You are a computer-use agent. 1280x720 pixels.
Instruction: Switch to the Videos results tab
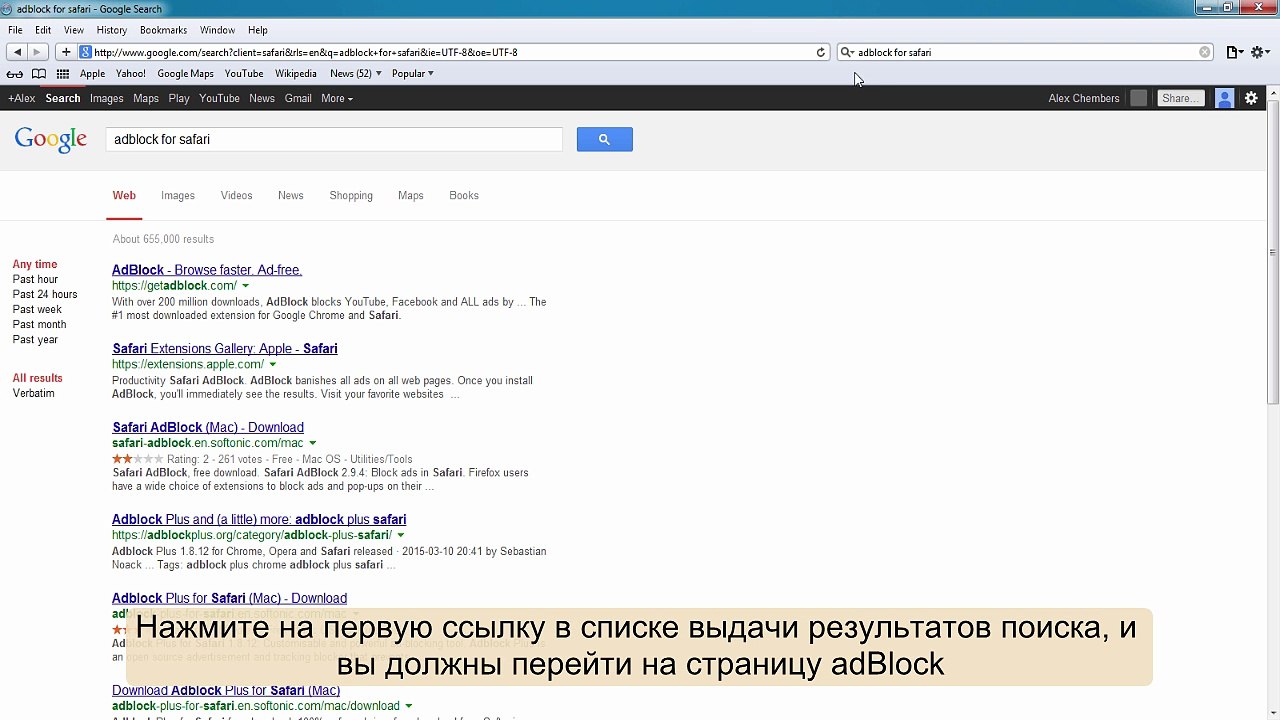click(236, 195)
